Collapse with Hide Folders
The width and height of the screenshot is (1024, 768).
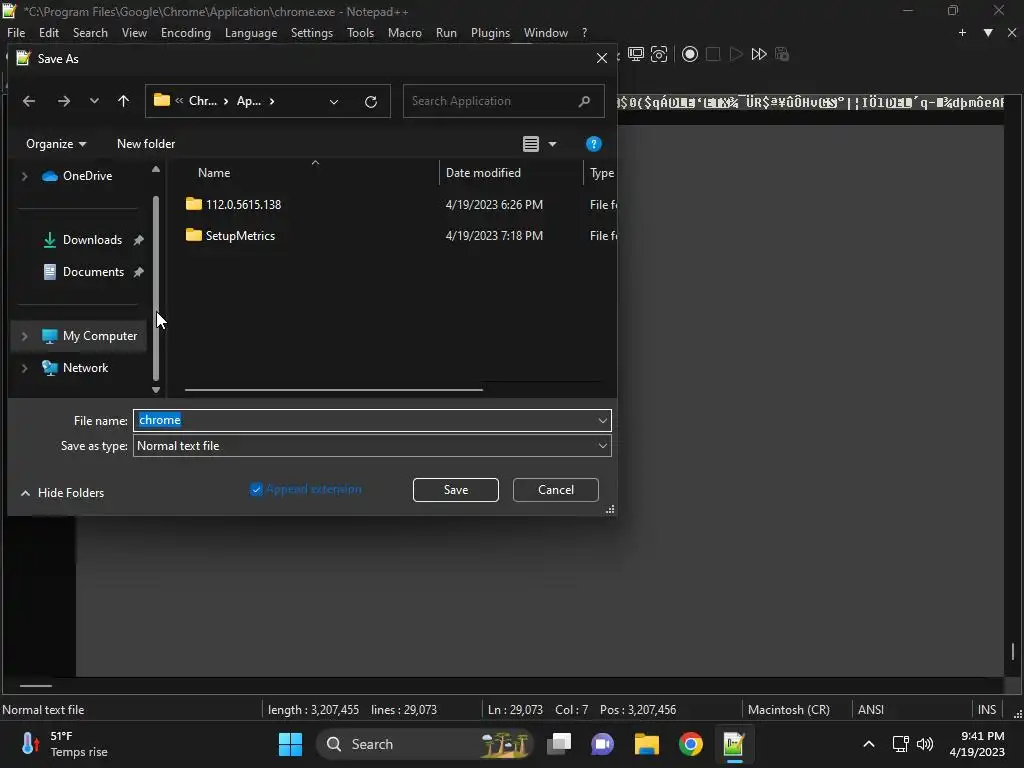click(x=63, y=493)
